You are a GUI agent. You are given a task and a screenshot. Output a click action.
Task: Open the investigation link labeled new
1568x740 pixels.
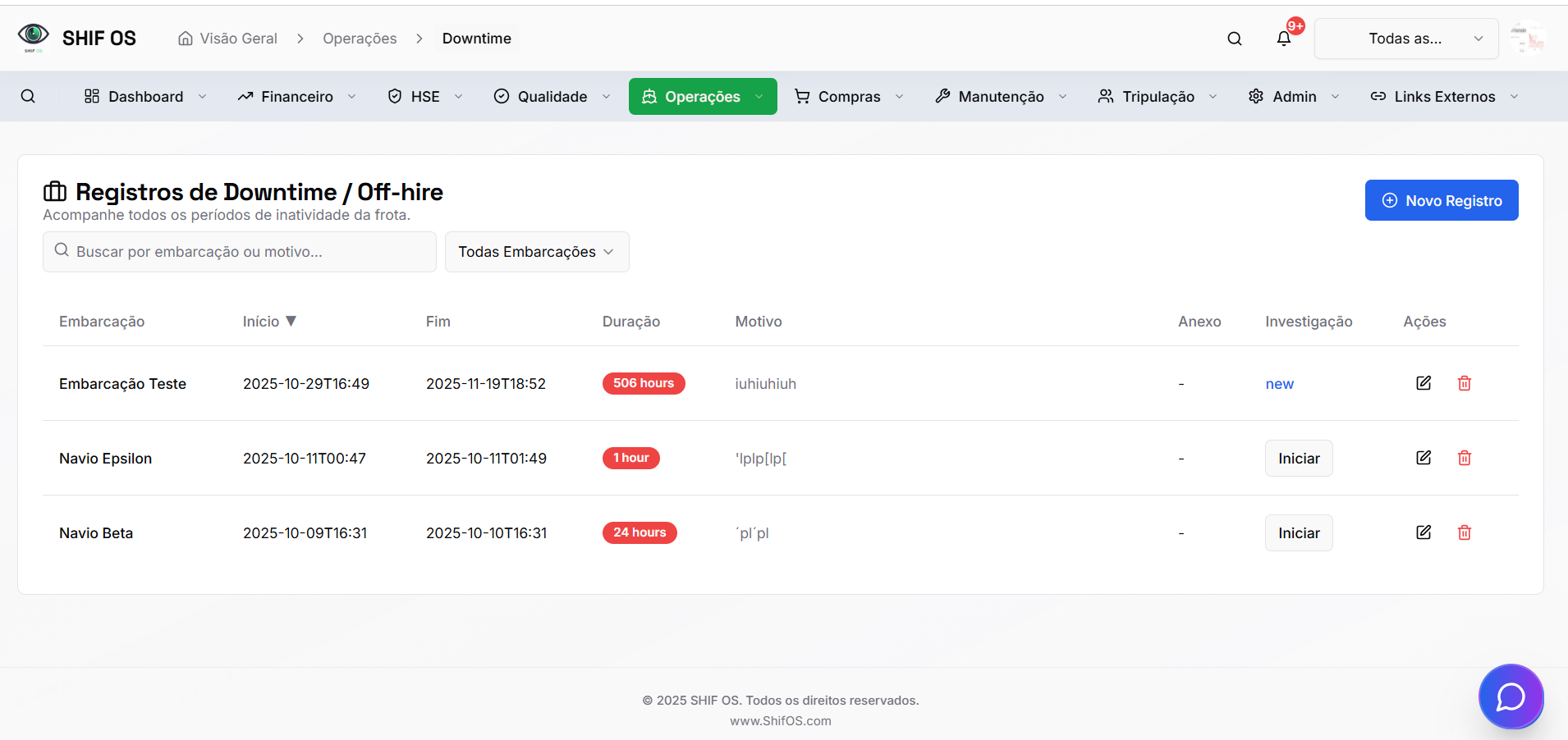coord(1279,383)
